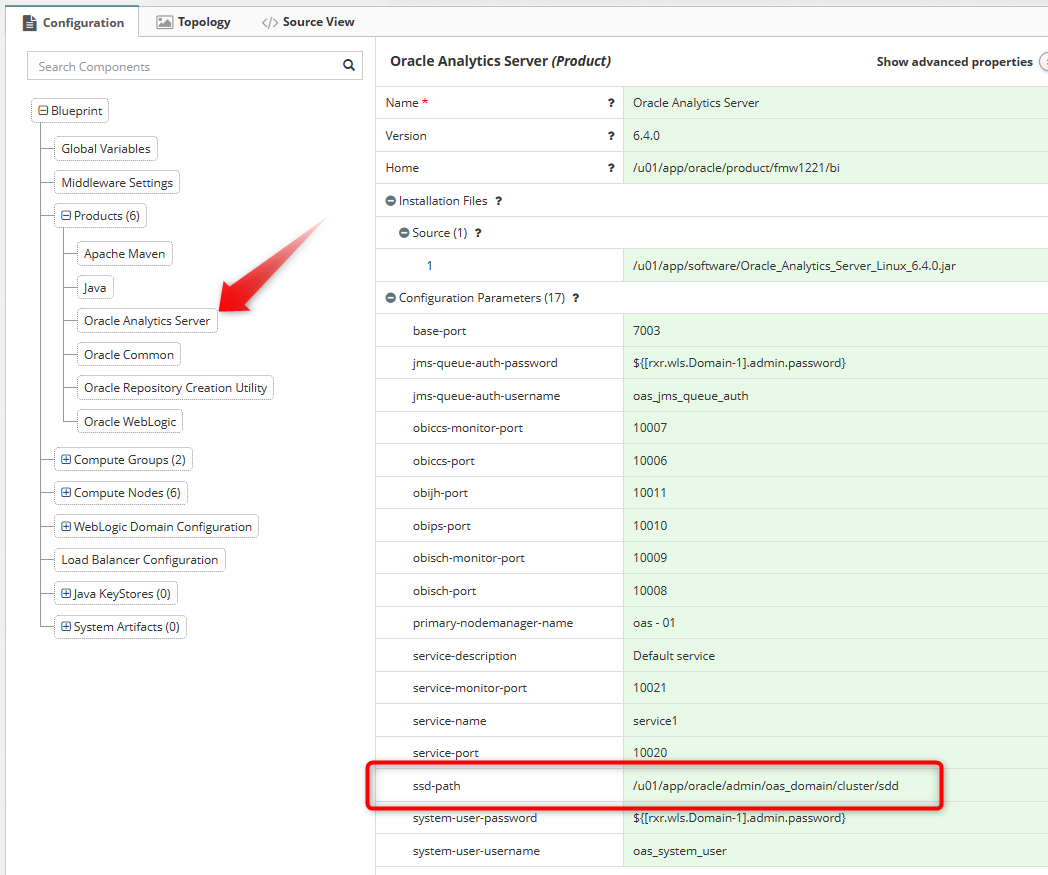Select Oracle WebLogic product
Screen dimensions: 1048x875
(130, 422)
